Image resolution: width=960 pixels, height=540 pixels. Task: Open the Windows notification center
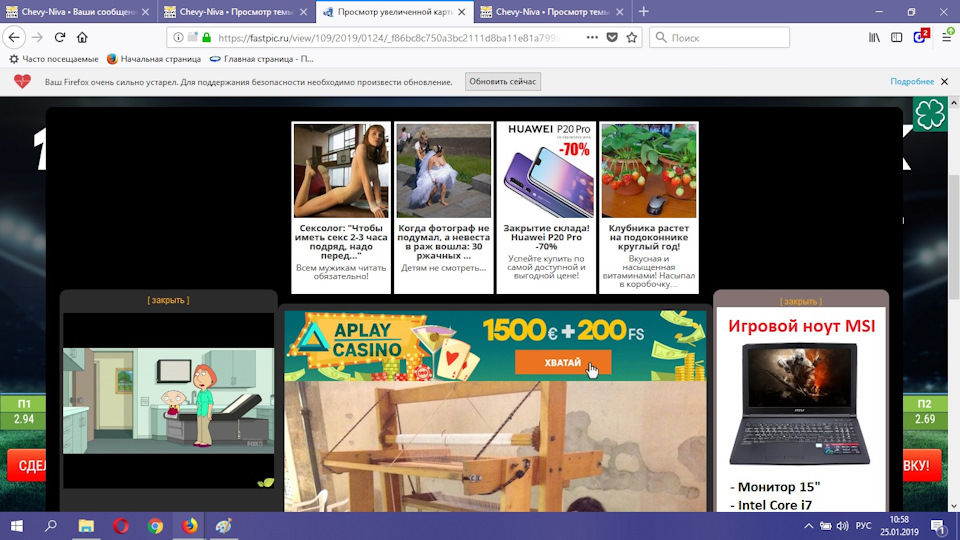938,526
